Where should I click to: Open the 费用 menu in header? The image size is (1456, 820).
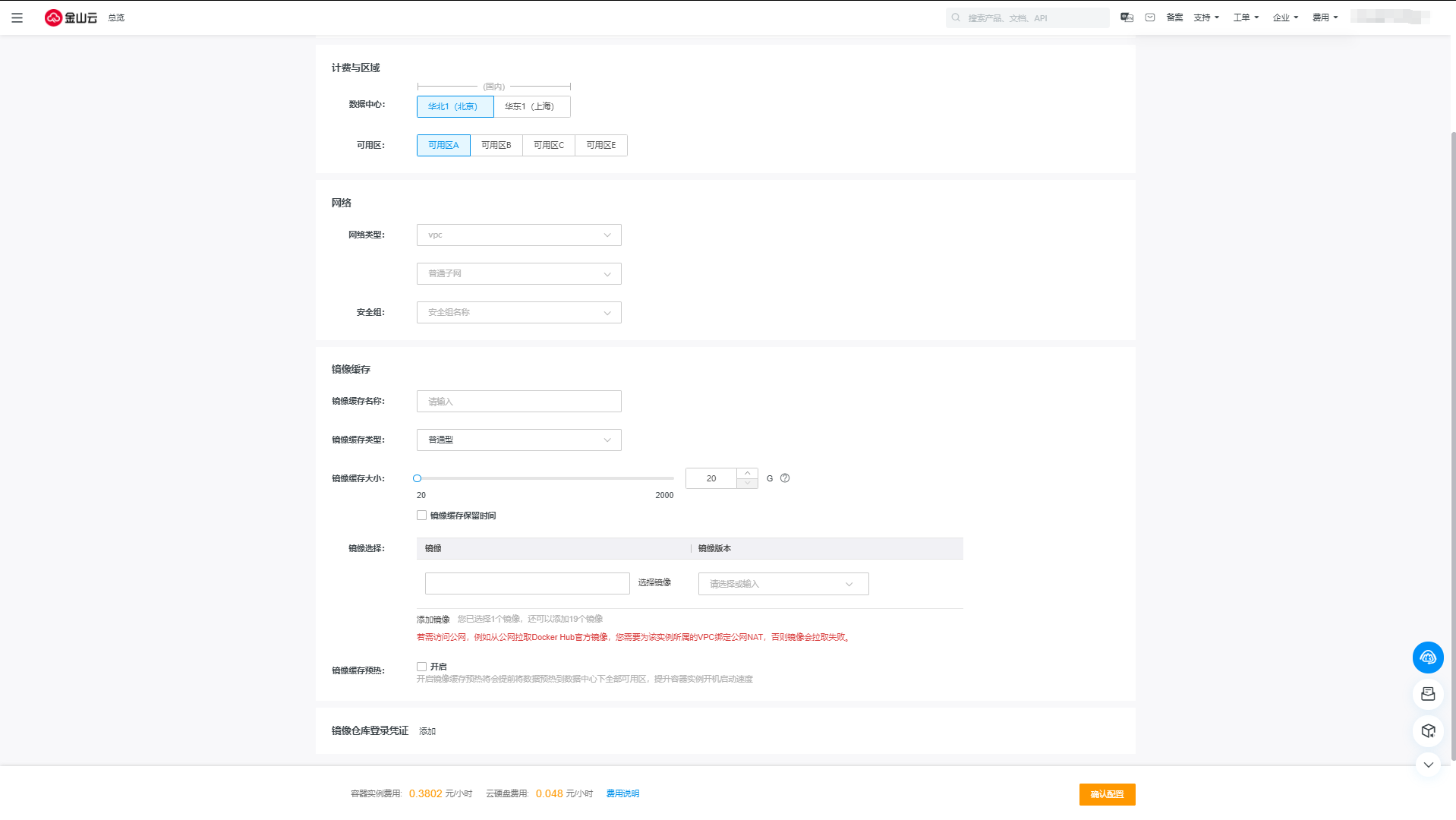tap(1325, 17)
